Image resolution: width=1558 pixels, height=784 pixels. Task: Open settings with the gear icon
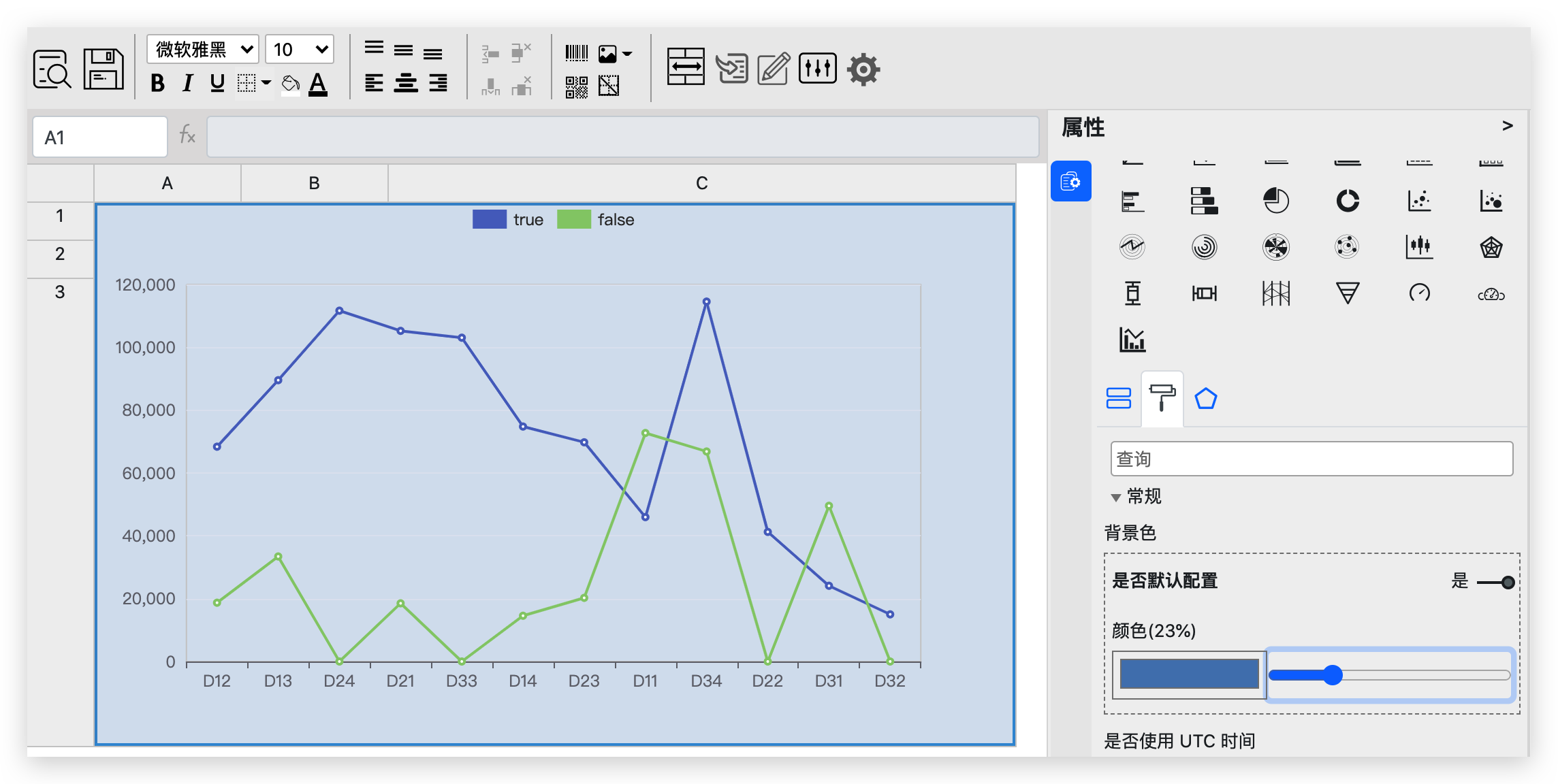click(863, 69)
